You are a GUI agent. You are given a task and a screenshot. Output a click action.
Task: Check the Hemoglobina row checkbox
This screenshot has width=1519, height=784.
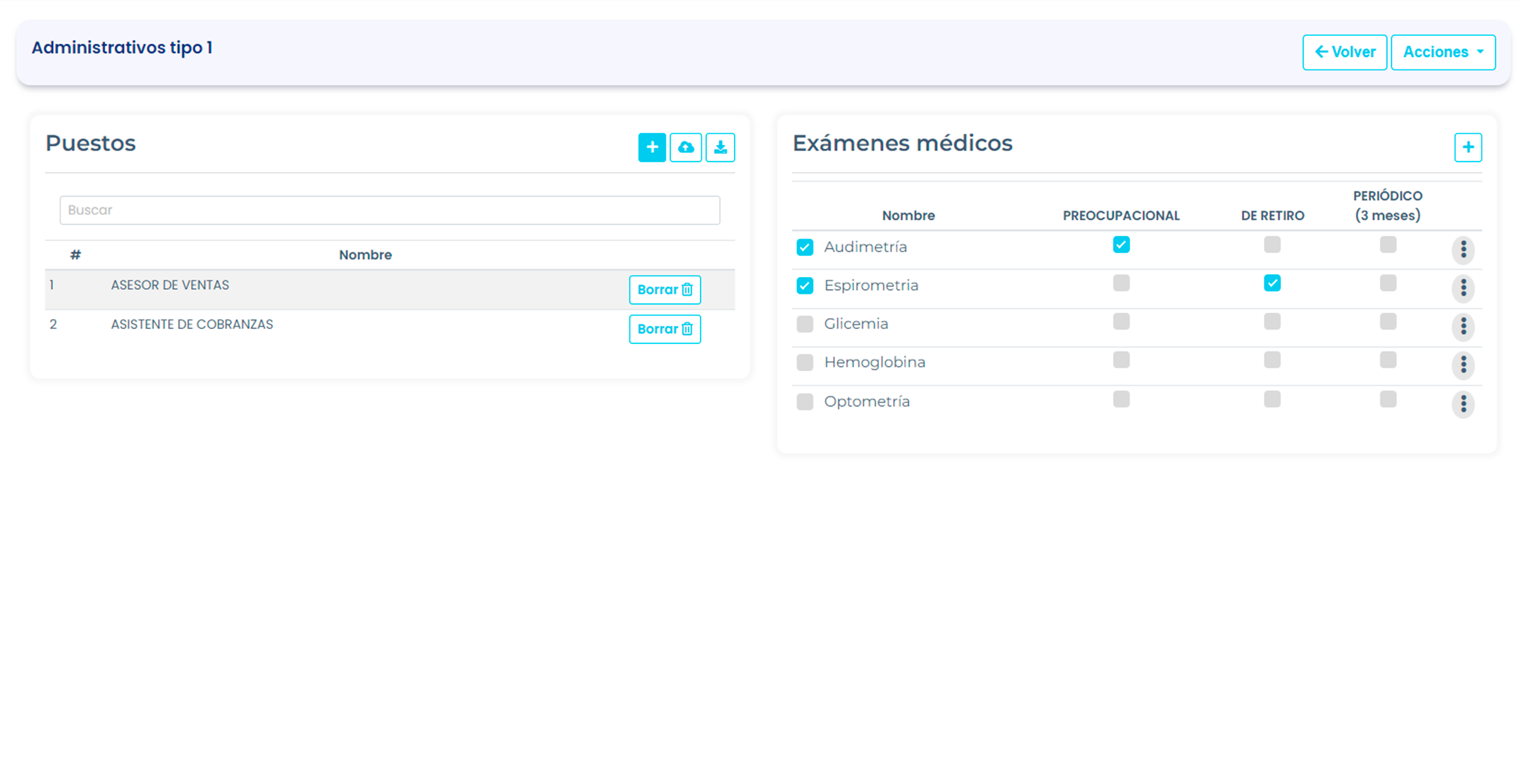coord(804,363)
